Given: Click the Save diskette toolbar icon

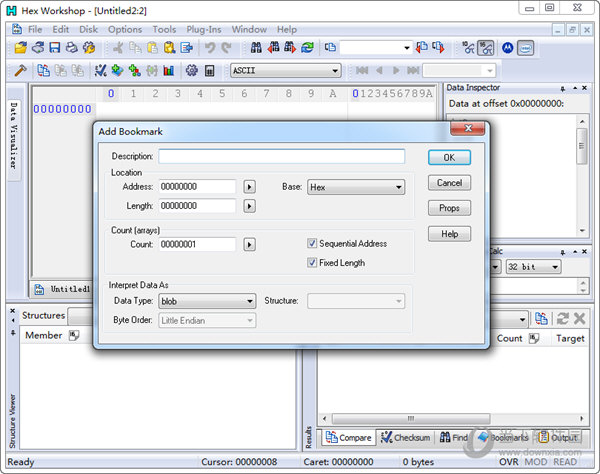Looking at the screenshot, I should (55, 48).
